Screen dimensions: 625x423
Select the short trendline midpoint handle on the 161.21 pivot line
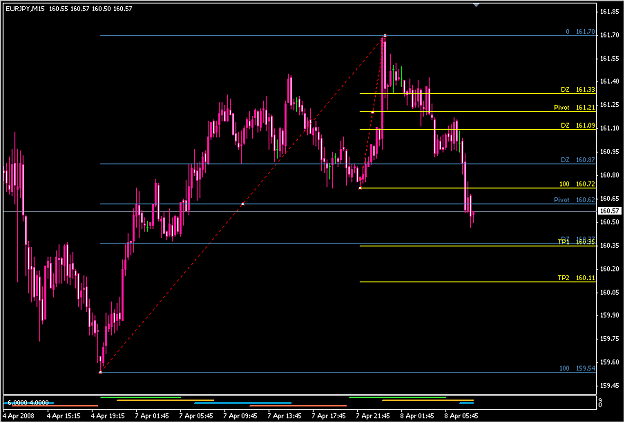tap(373, 112)
